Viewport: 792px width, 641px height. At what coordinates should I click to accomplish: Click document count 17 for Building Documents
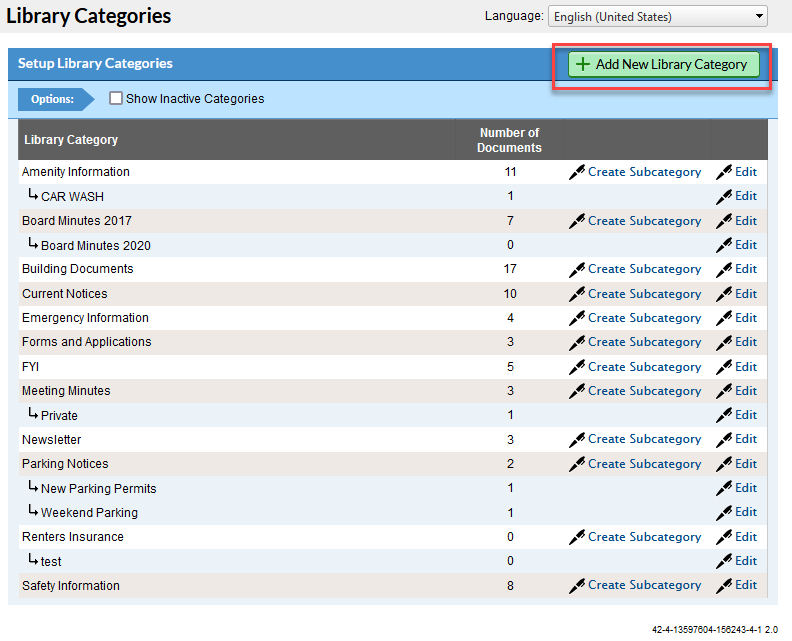pyautogui.click(x=510, y=269)
